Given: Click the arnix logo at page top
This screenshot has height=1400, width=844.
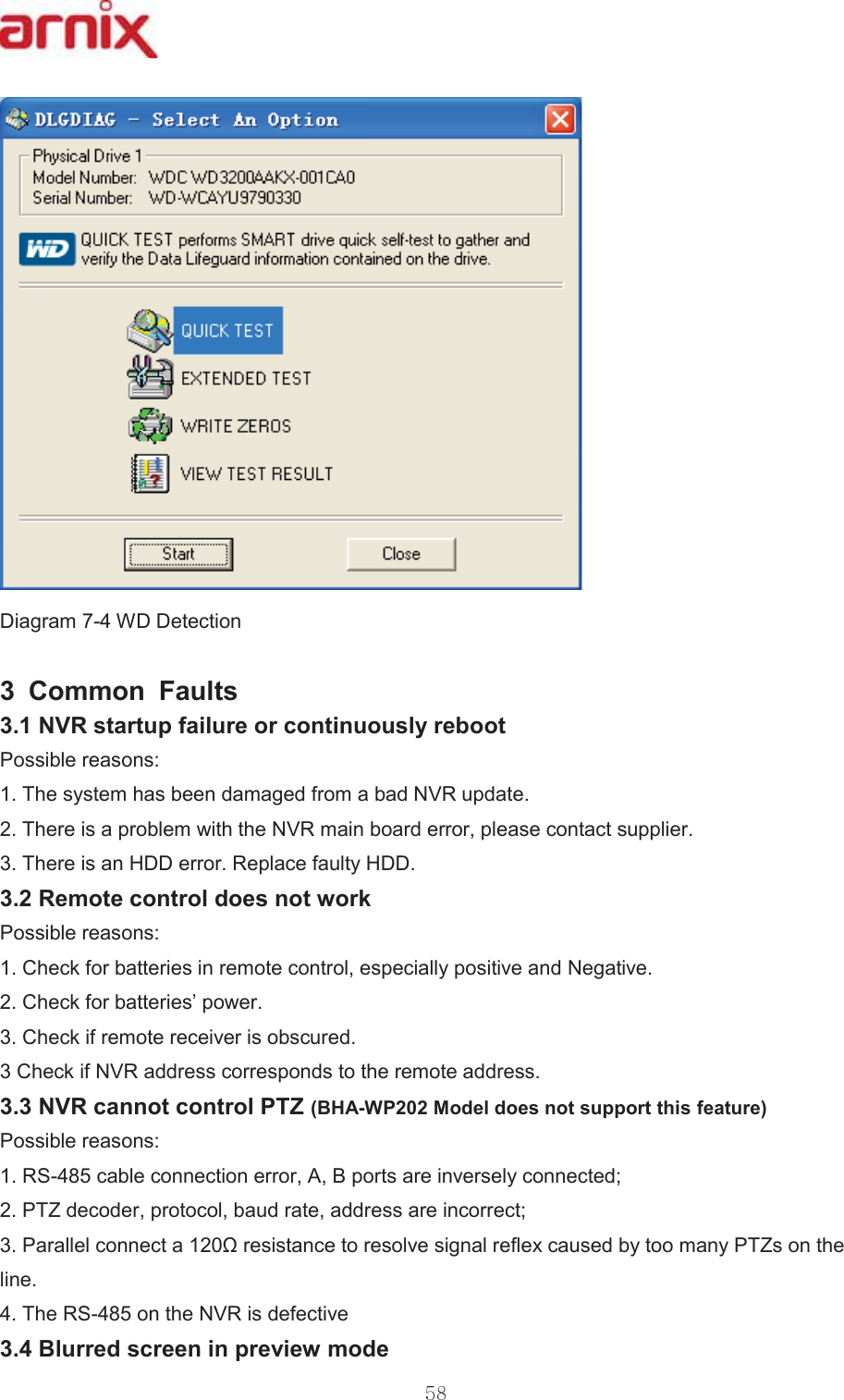Looking at the screenshot, I should (x=79, y=31).
